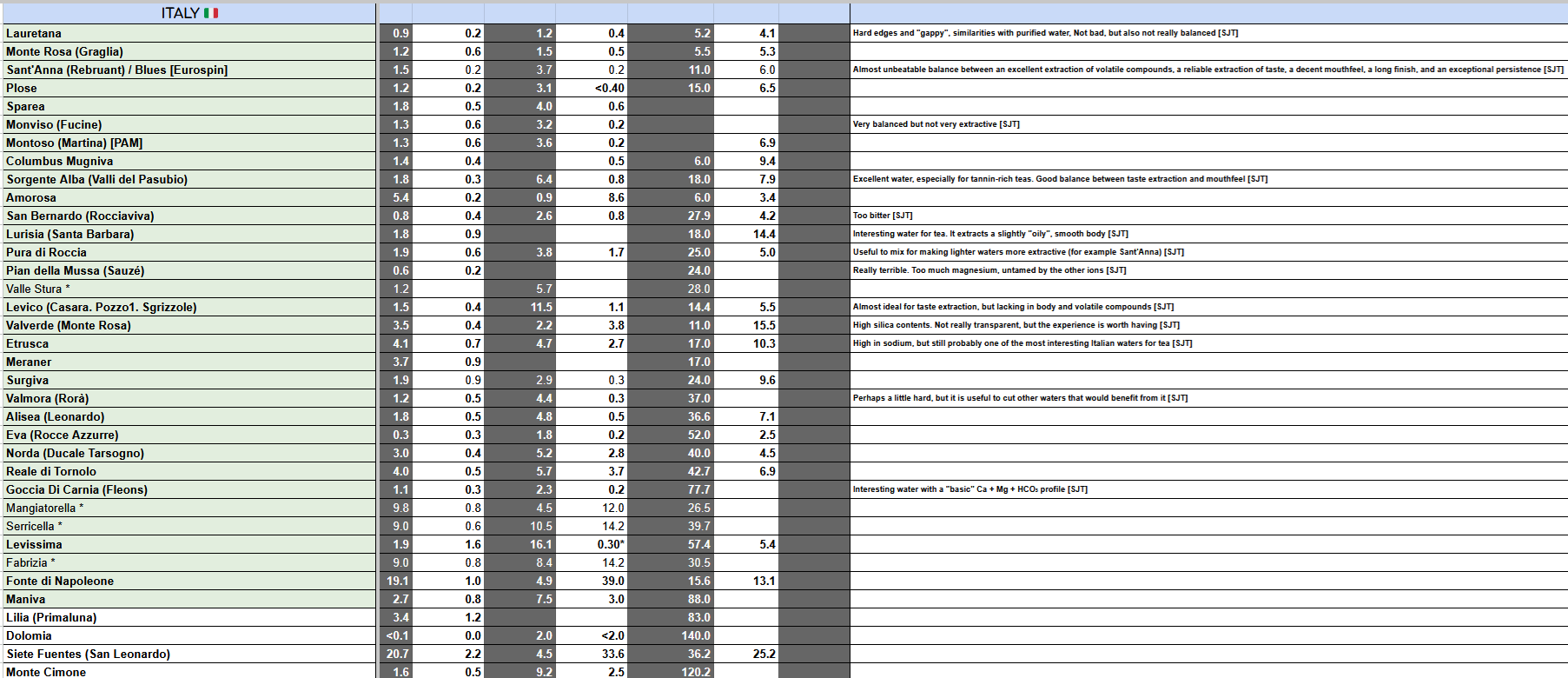
Task: Select the Monte Cimone cell
Action: point(189,671)
